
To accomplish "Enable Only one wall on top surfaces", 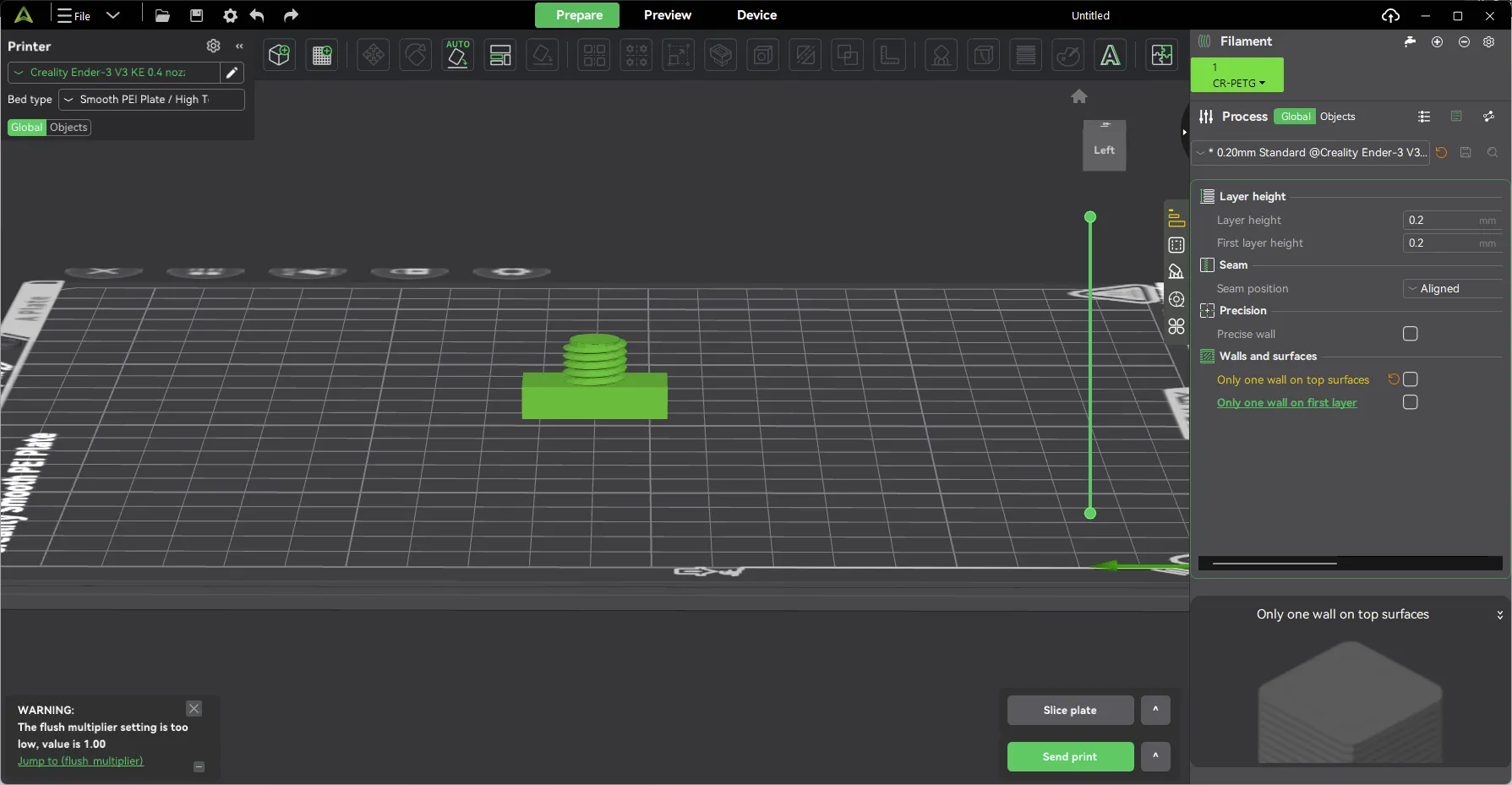I will pos(1410,379).
